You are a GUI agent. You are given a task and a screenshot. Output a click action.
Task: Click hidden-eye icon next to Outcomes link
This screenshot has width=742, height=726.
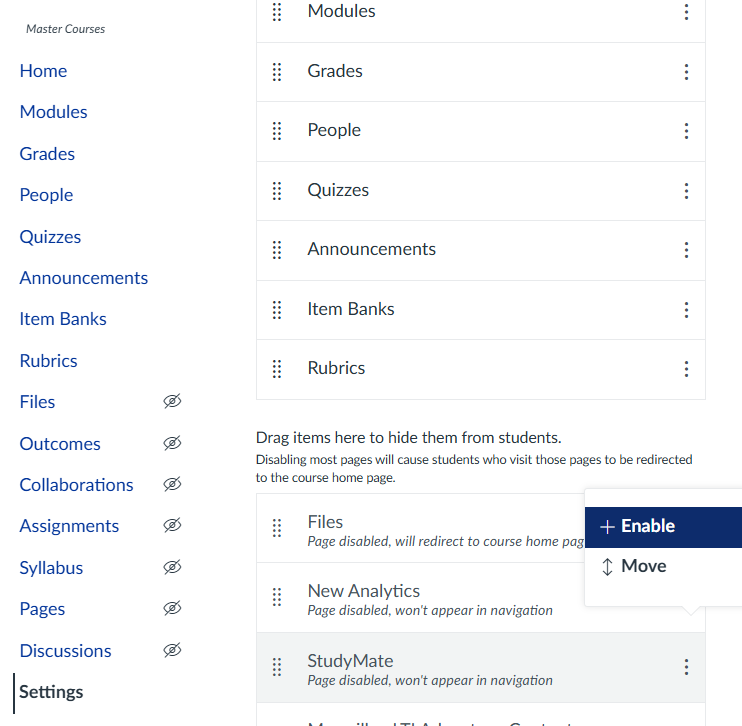coord(172,443)
